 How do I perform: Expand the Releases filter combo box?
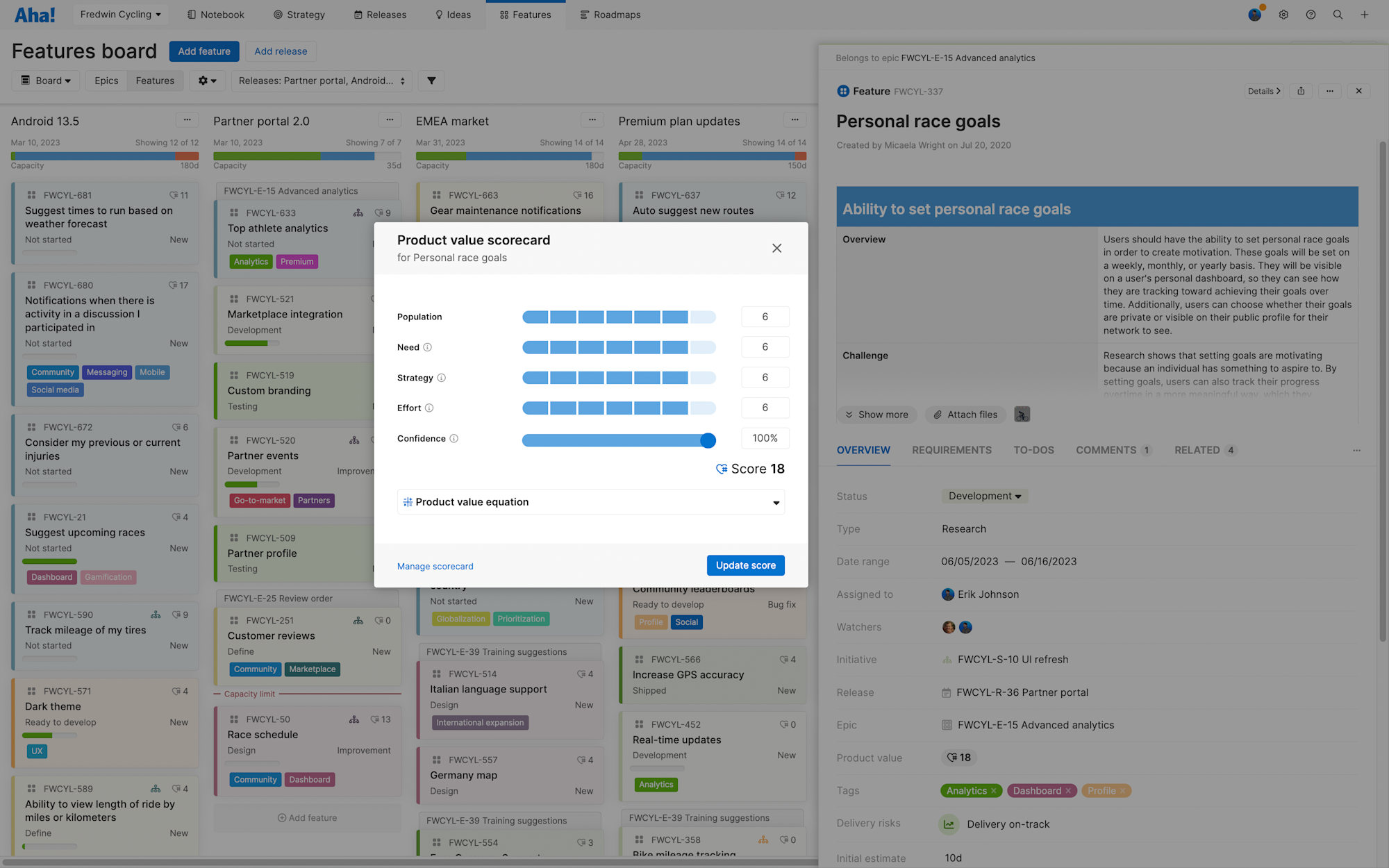pyautogui.click(x=322, y=81)
